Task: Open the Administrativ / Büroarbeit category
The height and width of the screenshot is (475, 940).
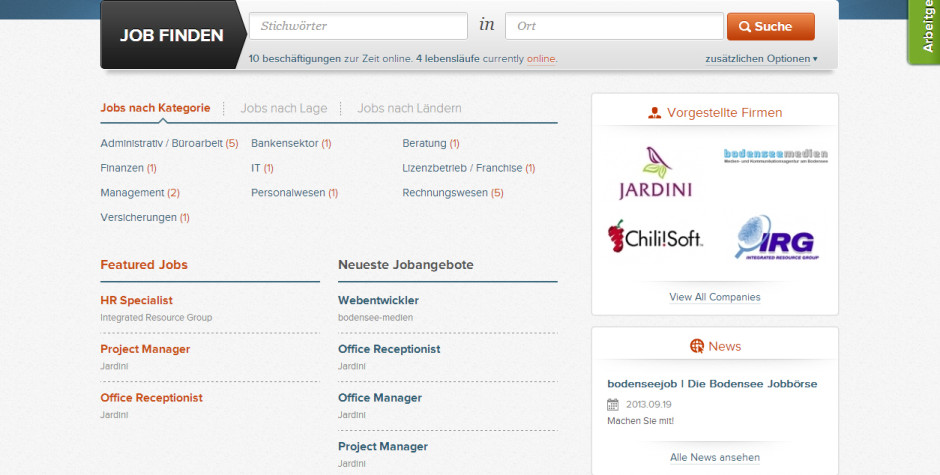Action: tap(162, 143)
